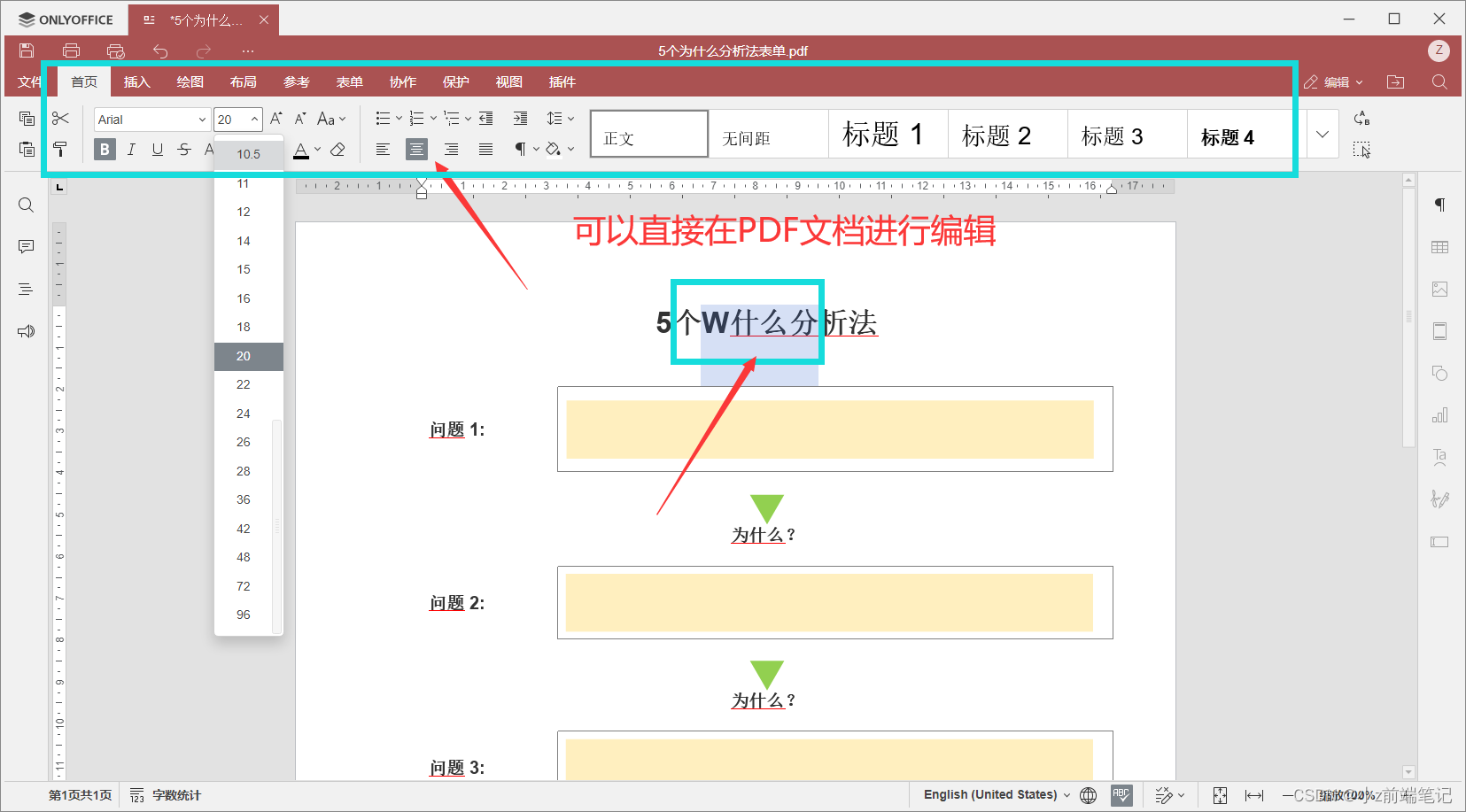Open file location folder icon
Screen dimensions: 1466x812
(x=1396, y=81)
